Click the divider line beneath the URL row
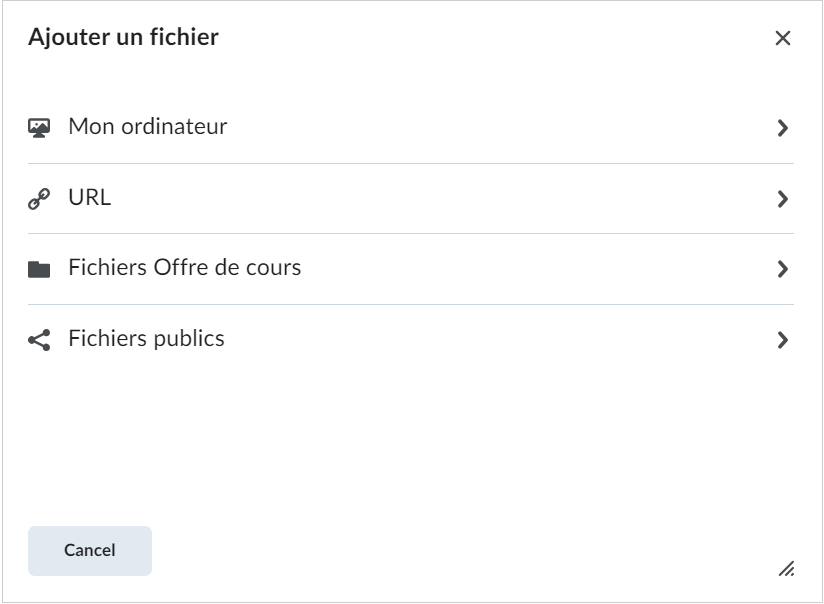The width and height of the screenshot is (824, 604). [x=411, y=234]
